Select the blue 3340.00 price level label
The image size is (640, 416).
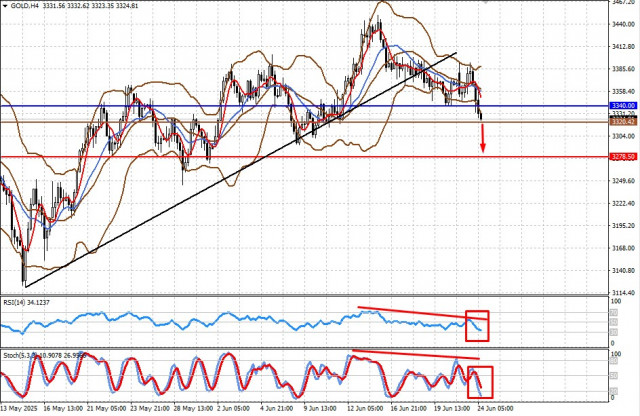[x=623, y=106]
